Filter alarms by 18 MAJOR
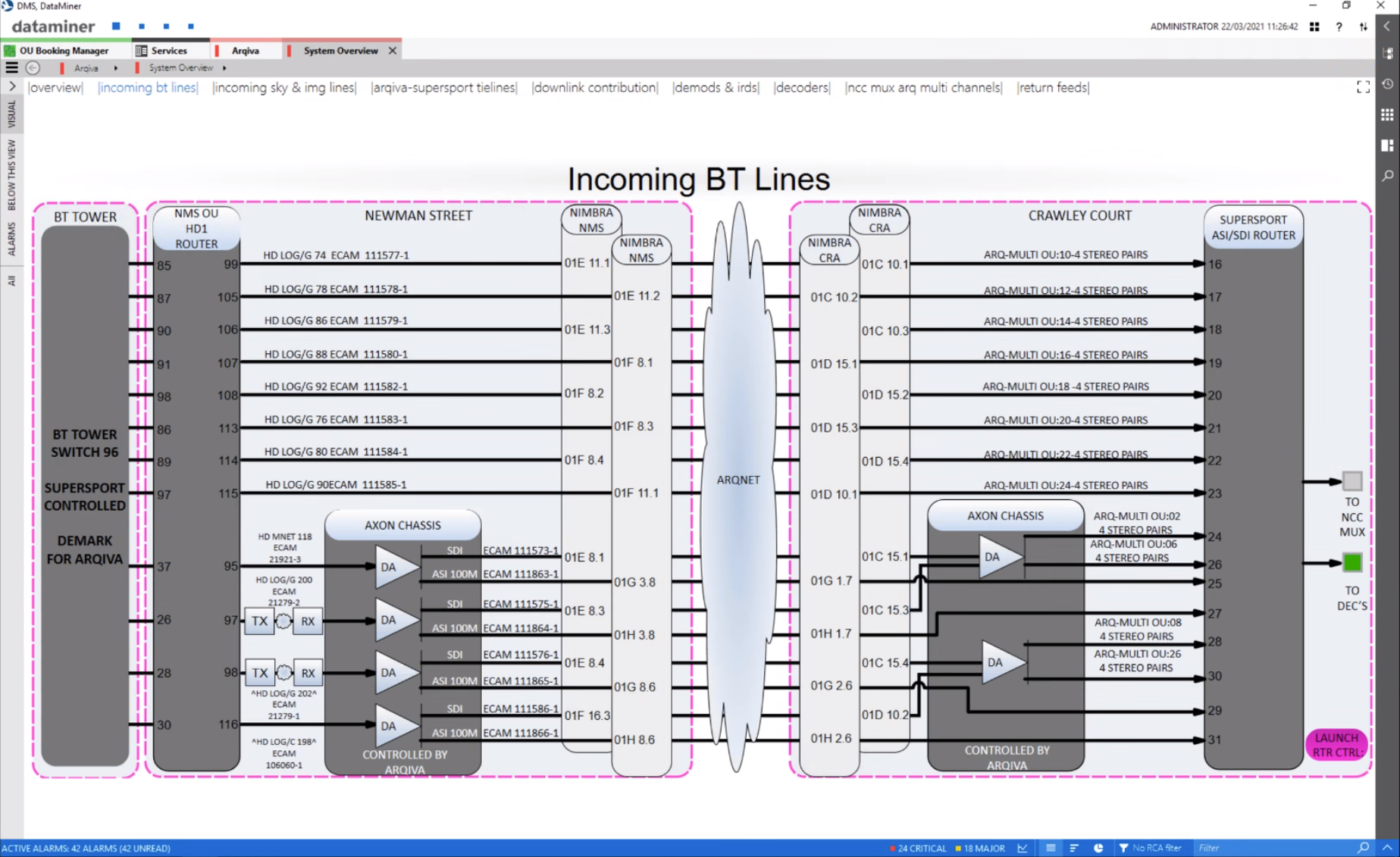The width and height of the screenshot is (1400, 857). pos(980,848)
